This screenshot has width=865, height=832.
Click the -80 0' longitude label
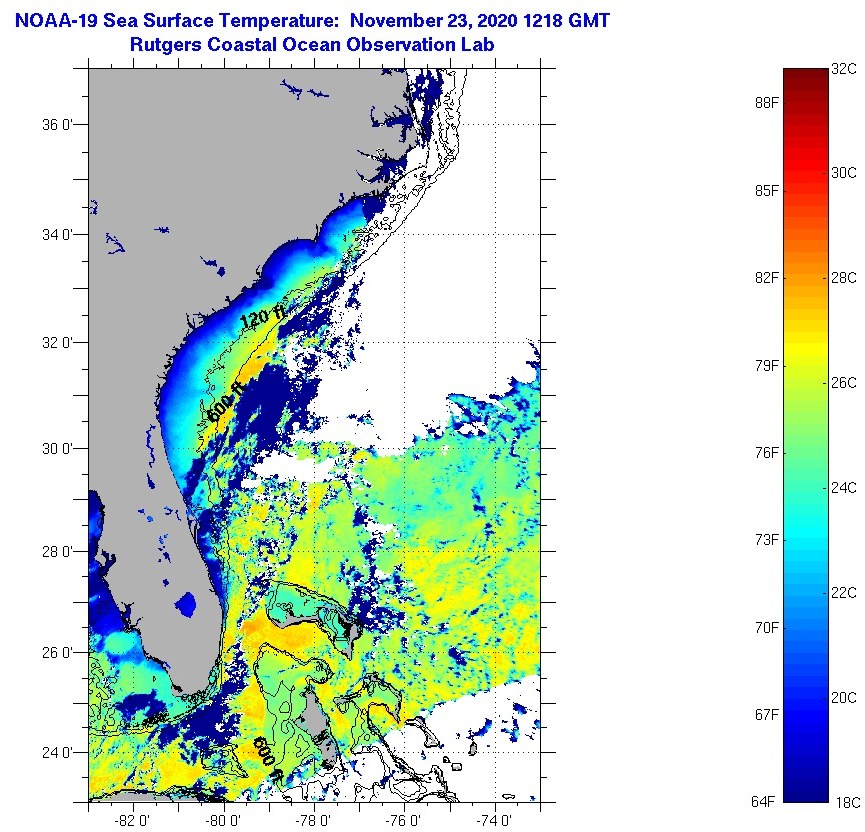coord(223,821)
